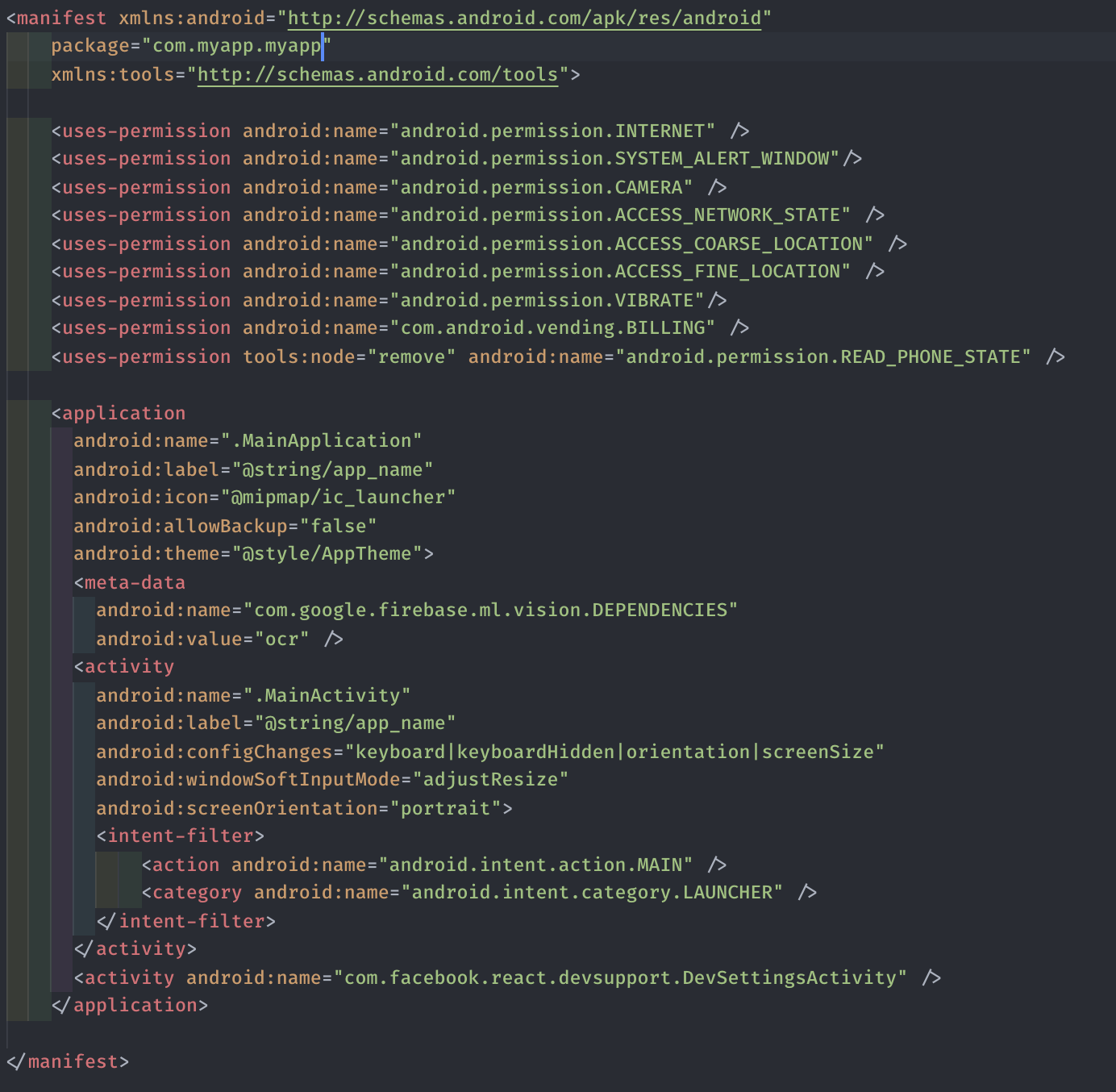Click the tools:node remove attribute
This screenshot has width=1116, height=1092.
click(x=349, y=356)
